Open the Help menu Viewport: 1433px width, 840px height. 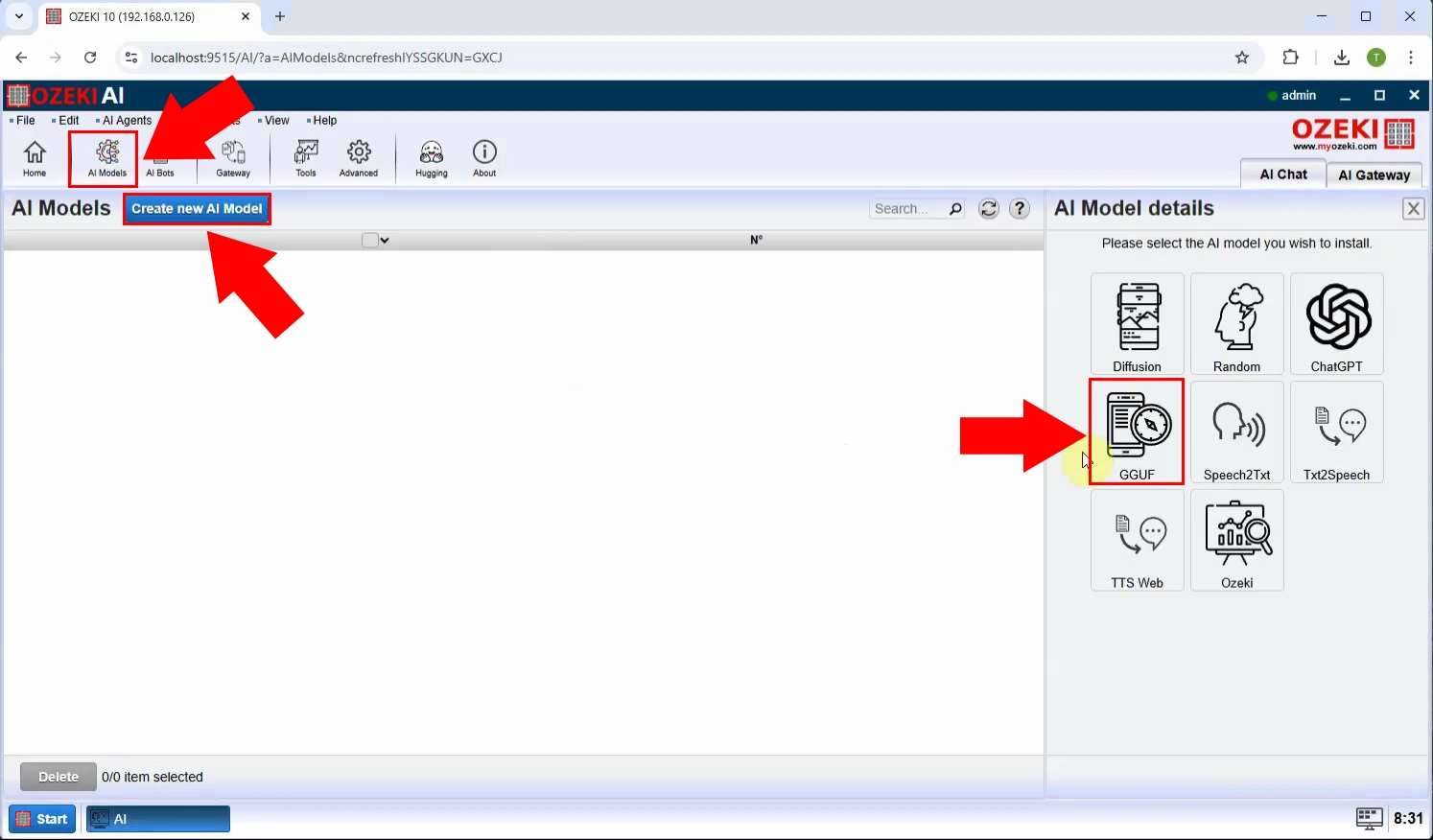point(322,121)
